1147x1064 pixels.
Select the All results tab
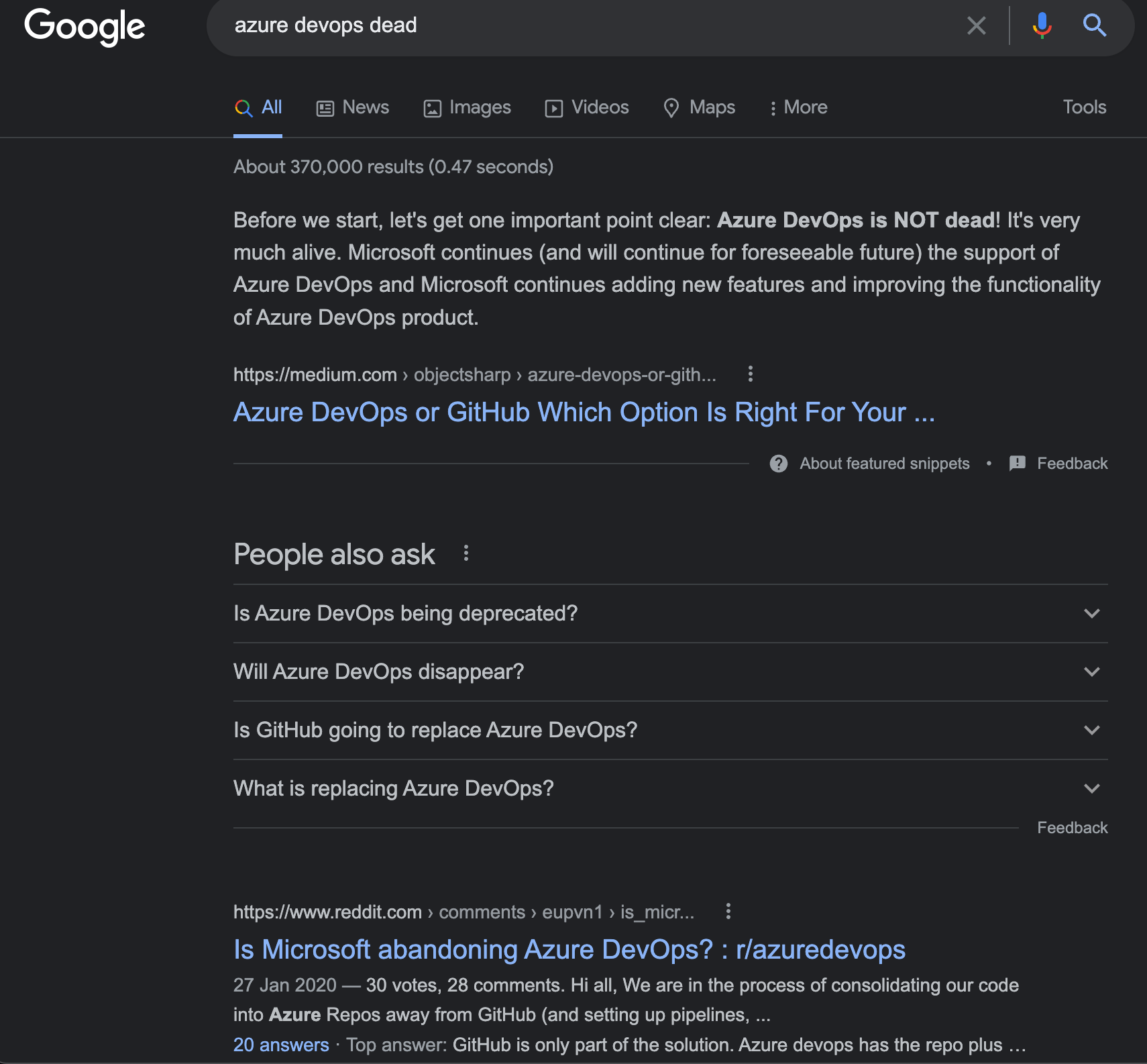click(x=258, y=107)
